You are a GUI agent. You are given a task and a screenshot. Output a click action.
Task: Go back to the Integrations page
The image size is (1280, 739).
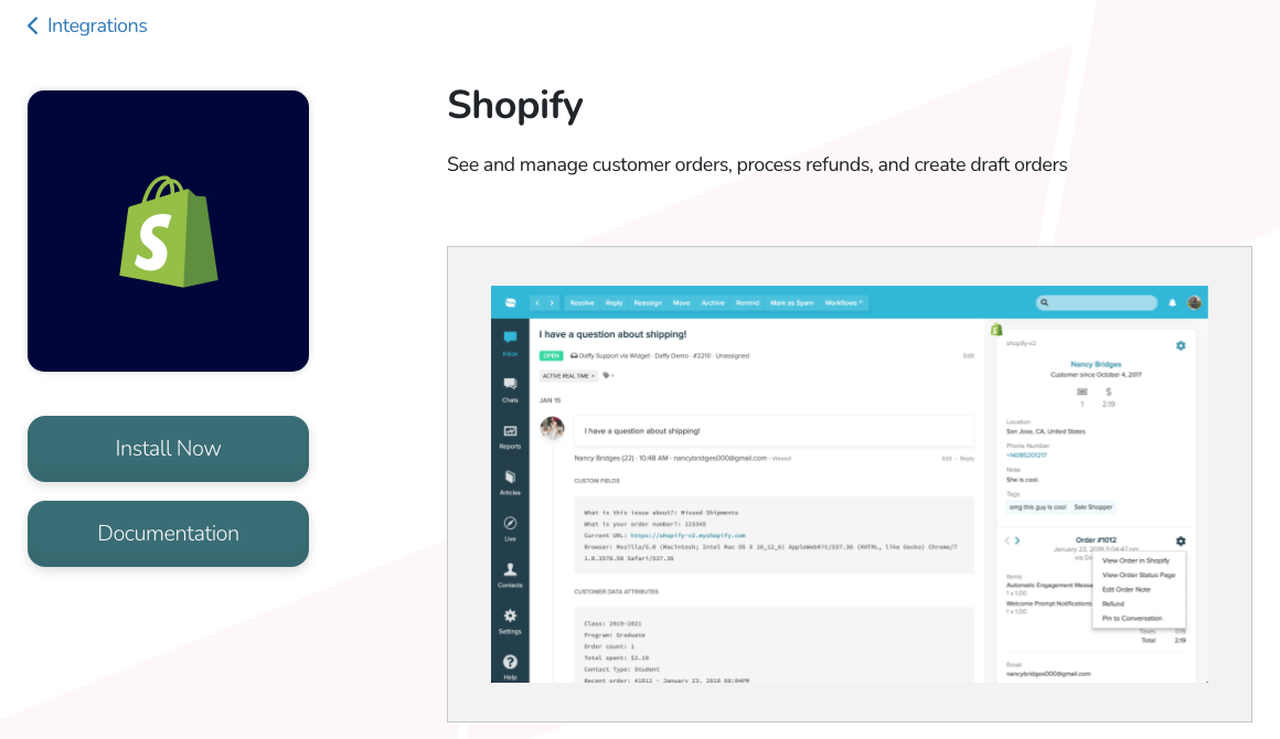[87, 26]
